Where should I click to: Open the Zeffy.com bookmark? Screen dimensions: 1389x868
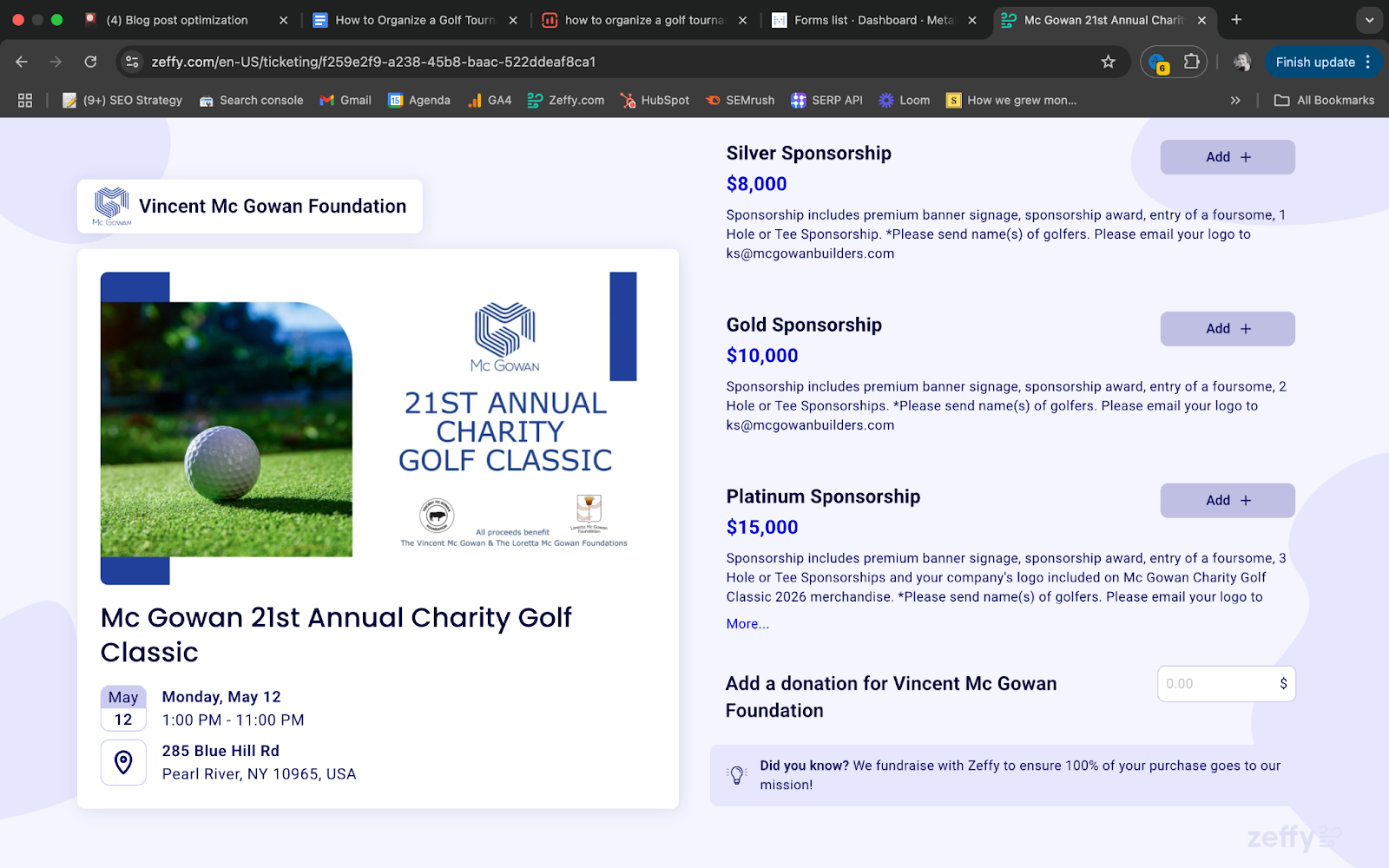click(x=566, y=101)
